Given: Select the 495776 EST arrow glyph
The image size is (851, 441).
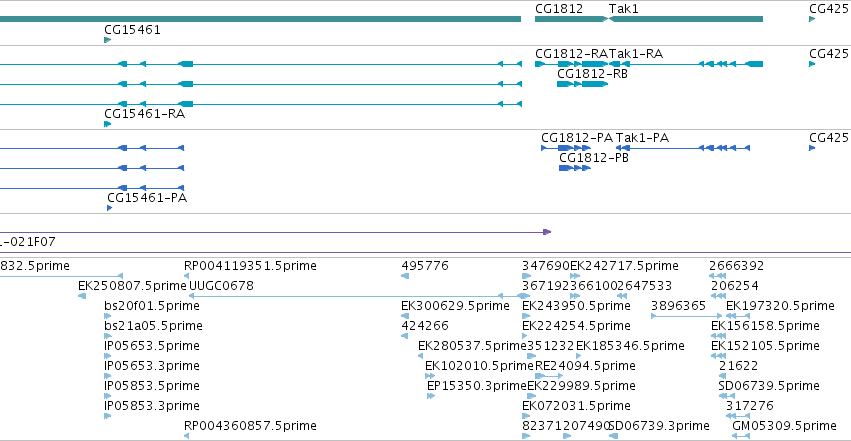Looking at the screenshot, I should 405,276.
